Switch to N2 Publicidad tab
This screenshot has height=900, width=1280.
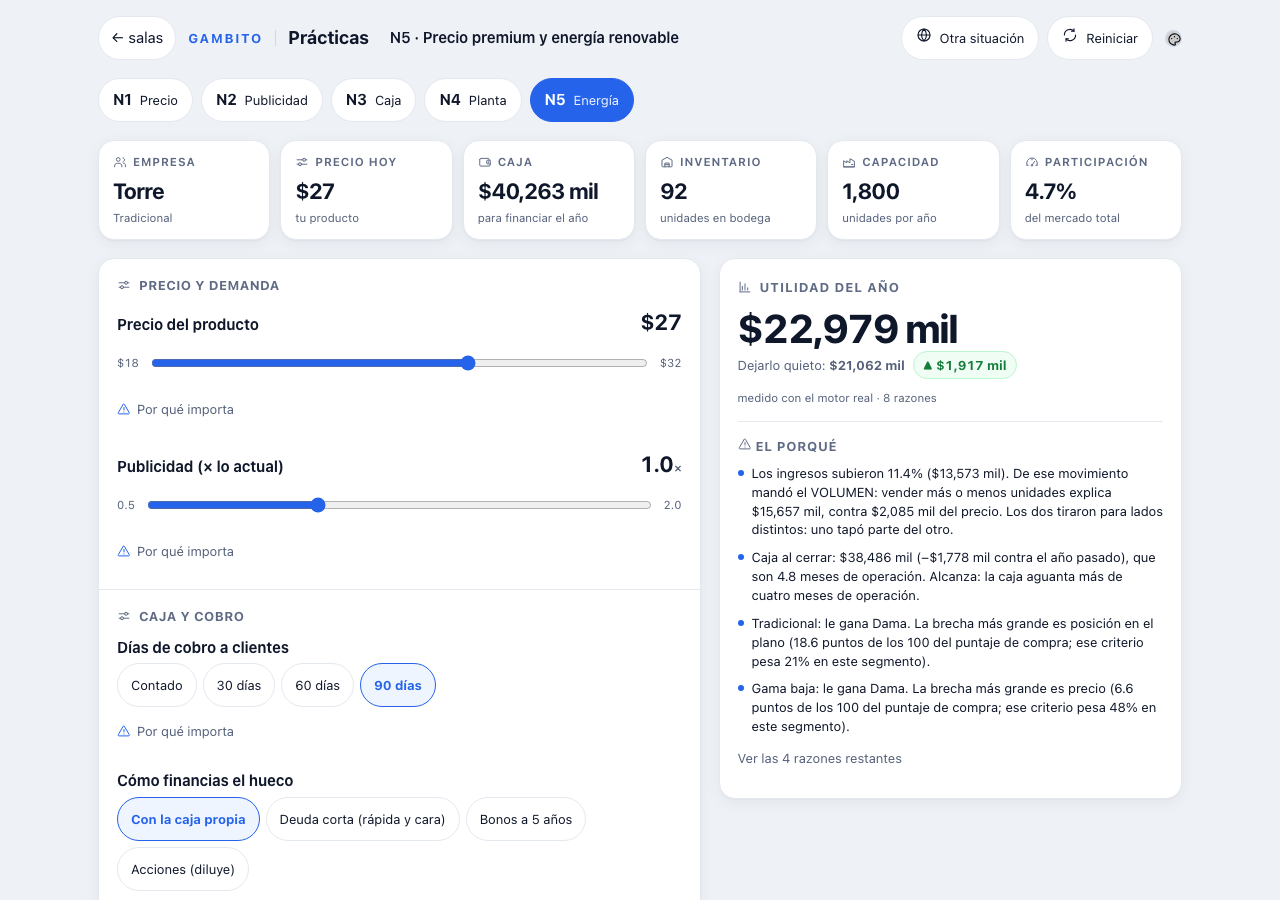262,100
